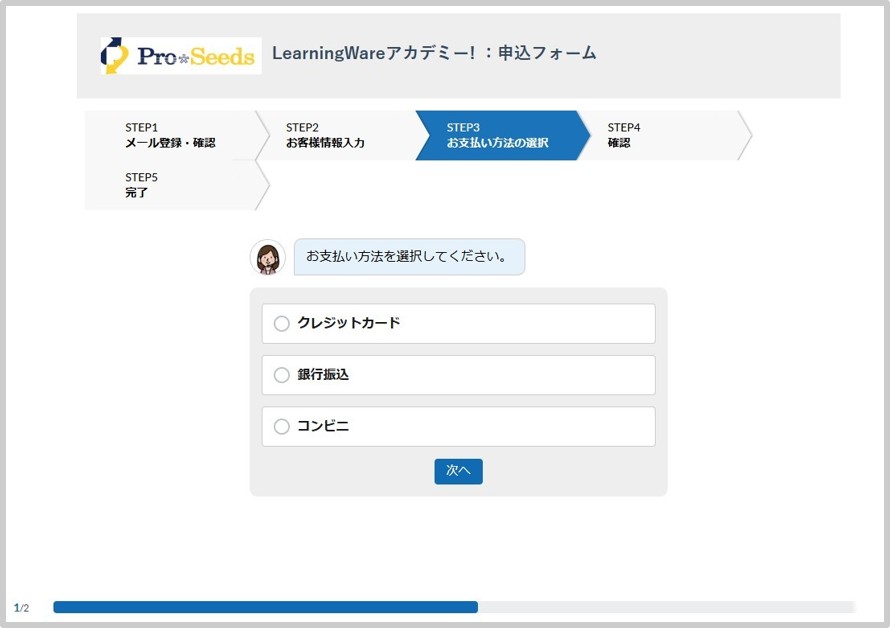Click the コンビニ label text
This screenshot has height=628, width=890.
pyautogui.click(x=323, y=427)
